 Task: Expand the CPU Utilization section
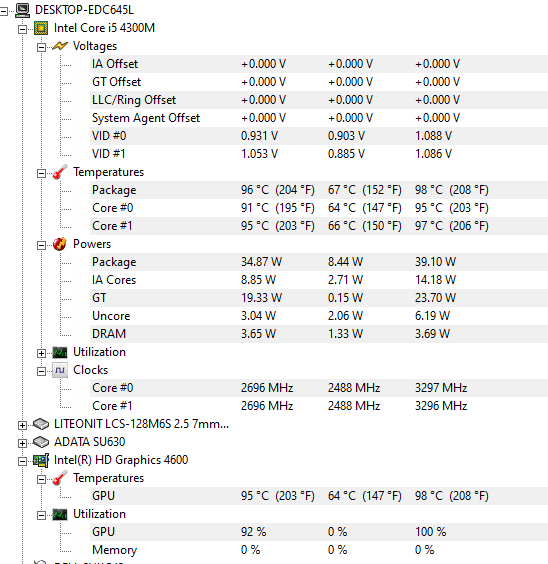coord(41,353)
